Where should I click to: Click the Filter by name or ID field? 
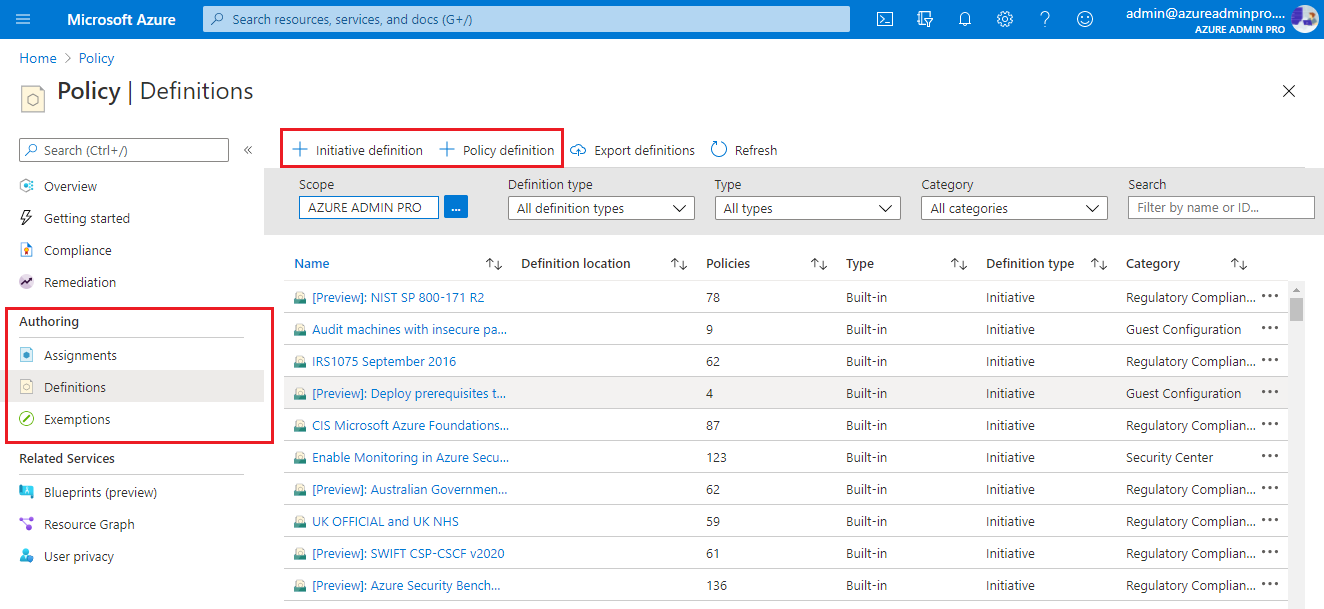1221,207
